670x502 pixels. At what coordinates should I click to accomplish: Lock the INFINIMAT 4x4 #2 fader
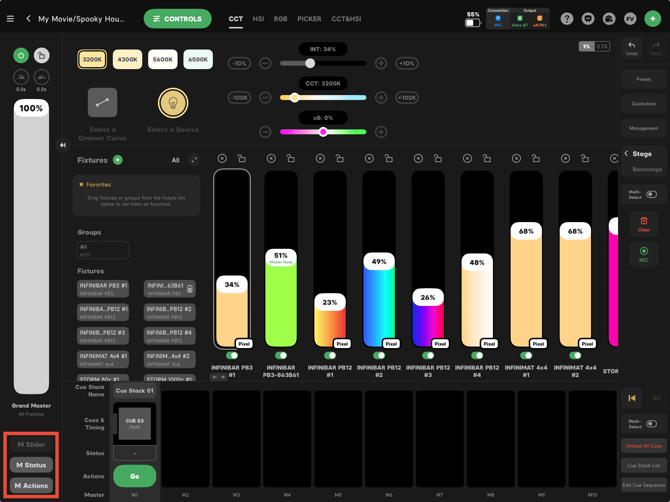pyautogui.click(x=585, y=159)
